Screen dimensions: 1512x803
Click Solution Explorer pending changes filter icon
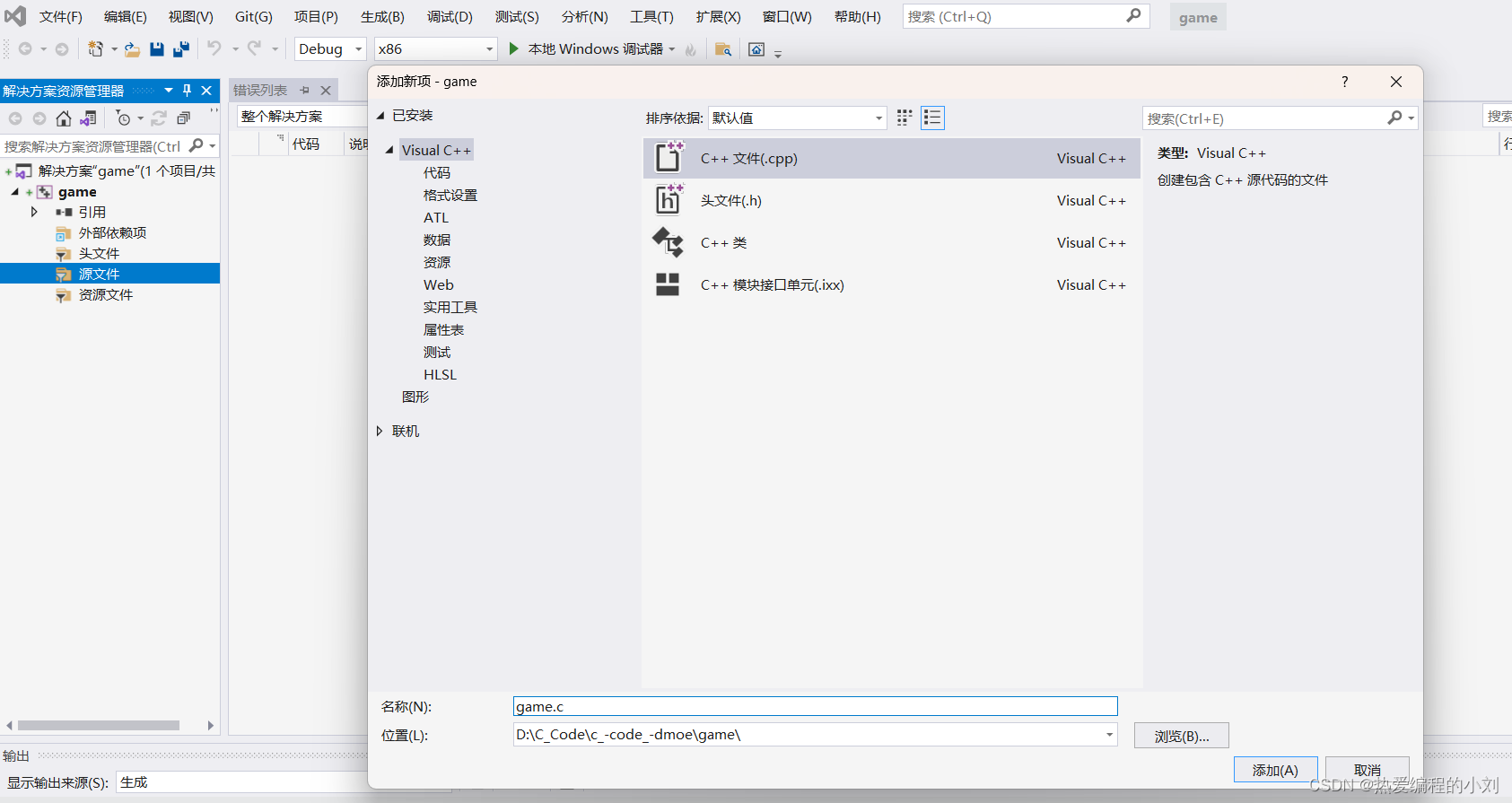click(124, 118)
